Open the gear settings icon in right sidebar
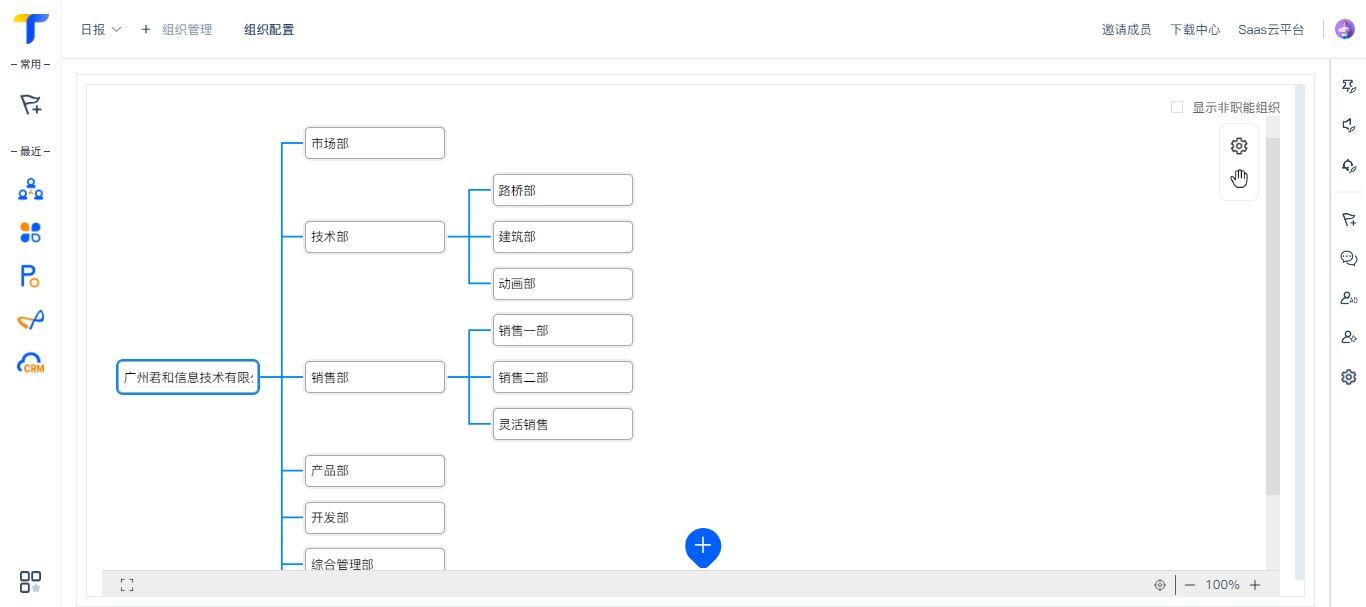Viewport: 1366px width, 607px height. pyautogui.click(x=1348, y=377)
